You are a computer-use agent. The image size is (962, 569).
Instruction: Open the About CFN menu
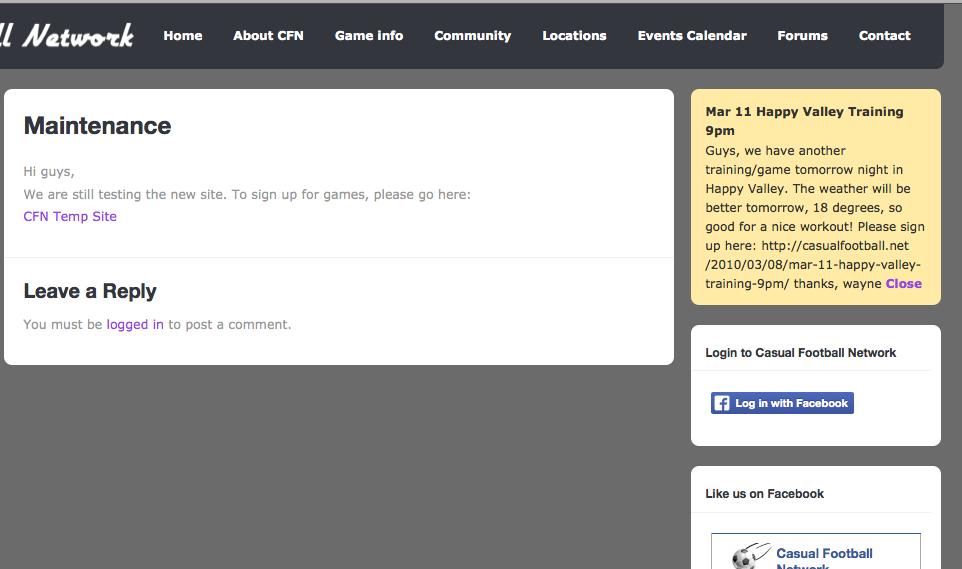tap(268, 36)
